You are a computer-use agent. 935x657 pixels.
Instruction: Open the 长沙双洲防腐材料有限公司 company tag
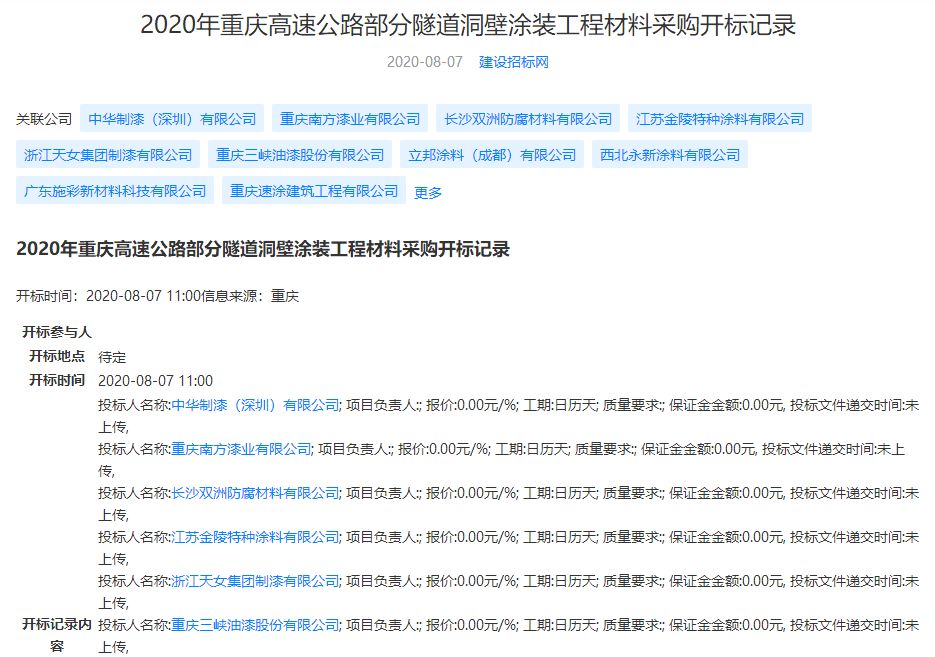tap(528, 119)
